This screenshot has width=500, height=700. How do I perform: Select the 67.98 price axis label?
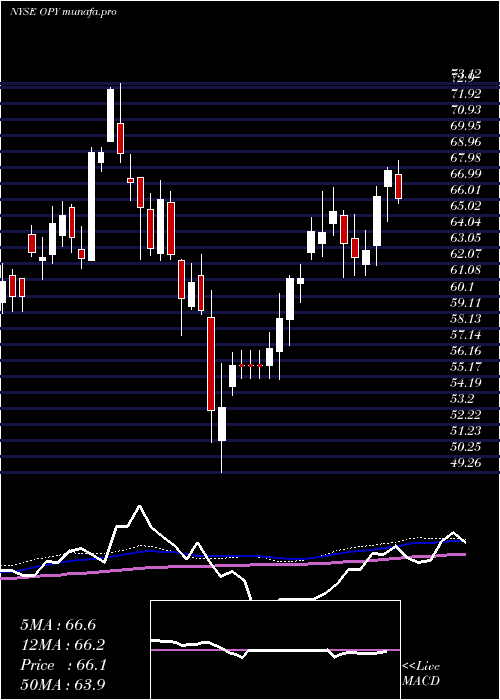click(x=466, y=158)
